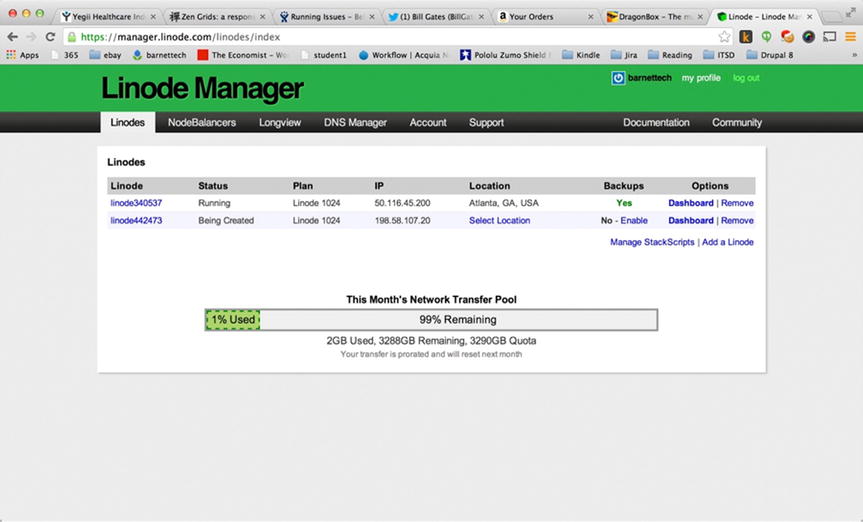Open the Reading bookmark folder

pos(670,55)
